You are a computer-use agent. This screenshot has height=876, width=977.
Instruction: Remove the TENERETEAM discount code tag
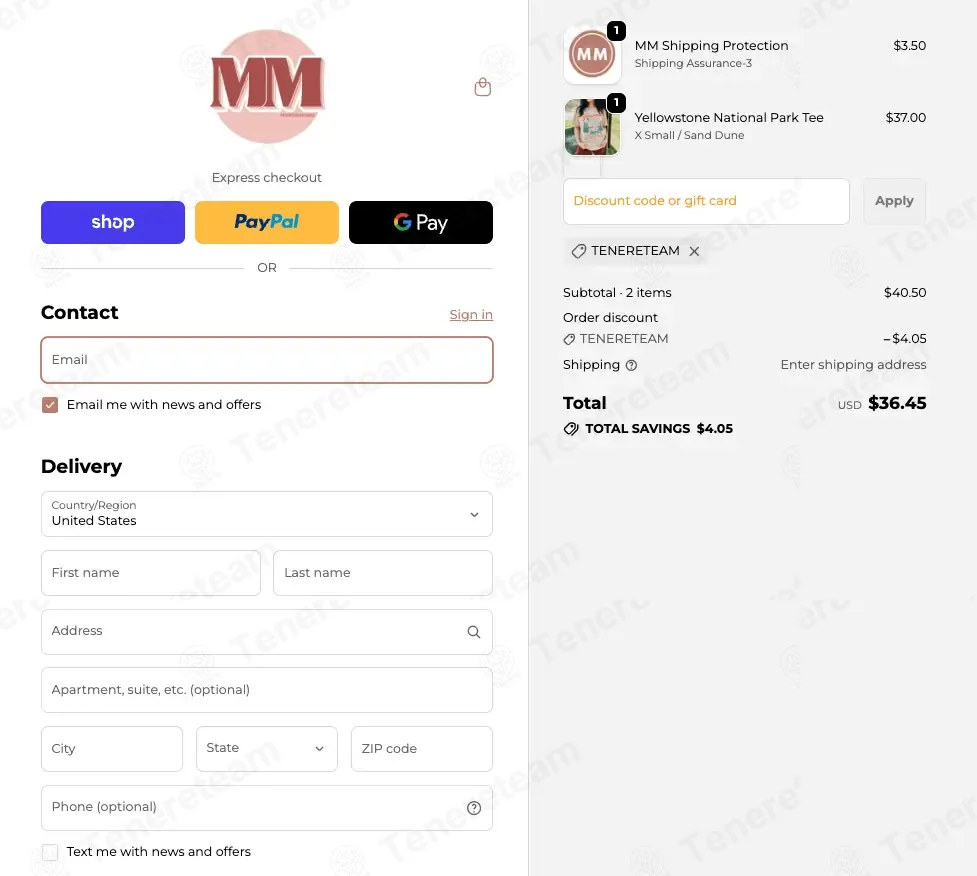click(694, 251)
